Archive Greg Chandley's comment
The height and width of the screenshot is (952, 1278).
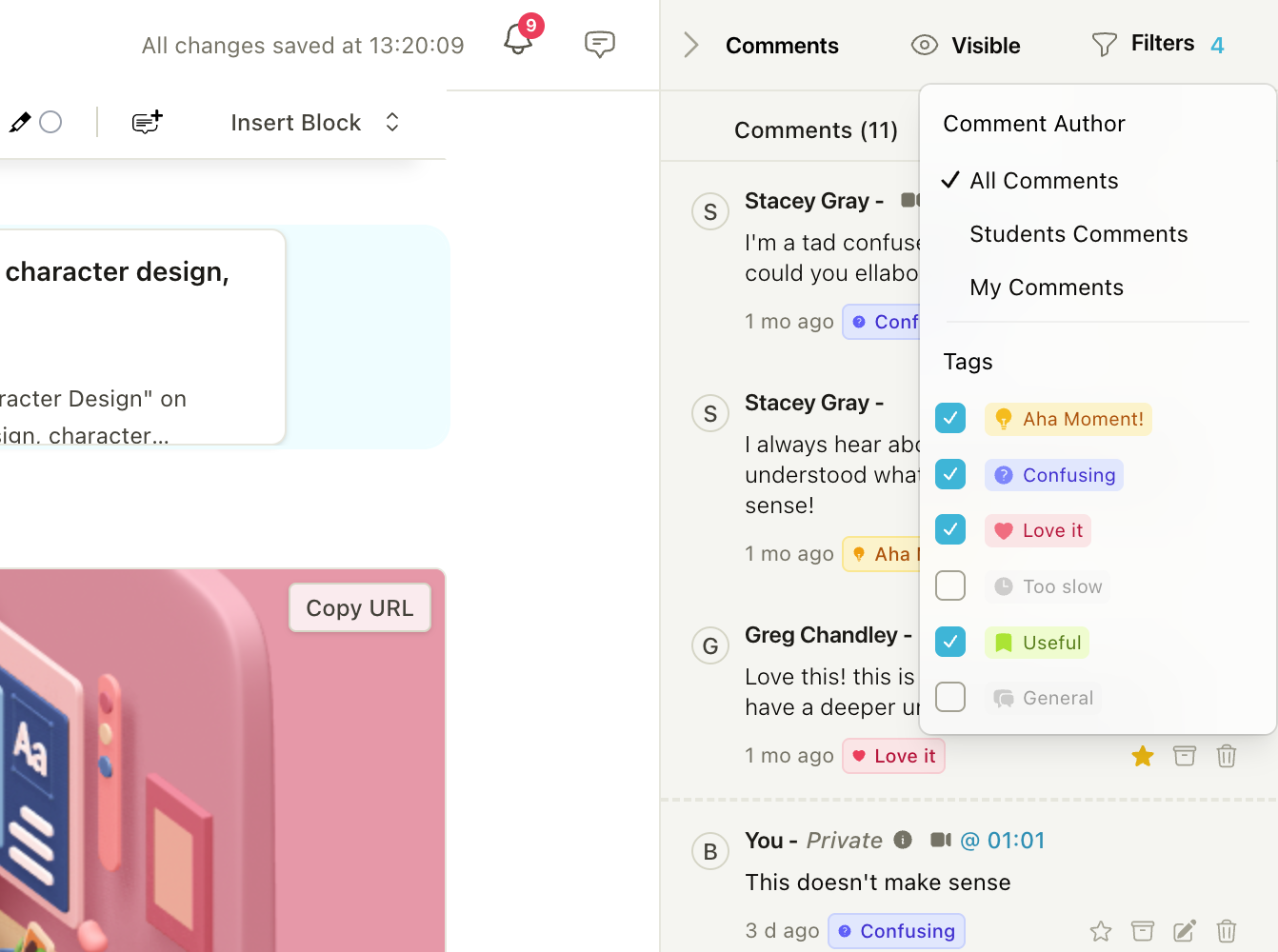tap(1184, 756)
